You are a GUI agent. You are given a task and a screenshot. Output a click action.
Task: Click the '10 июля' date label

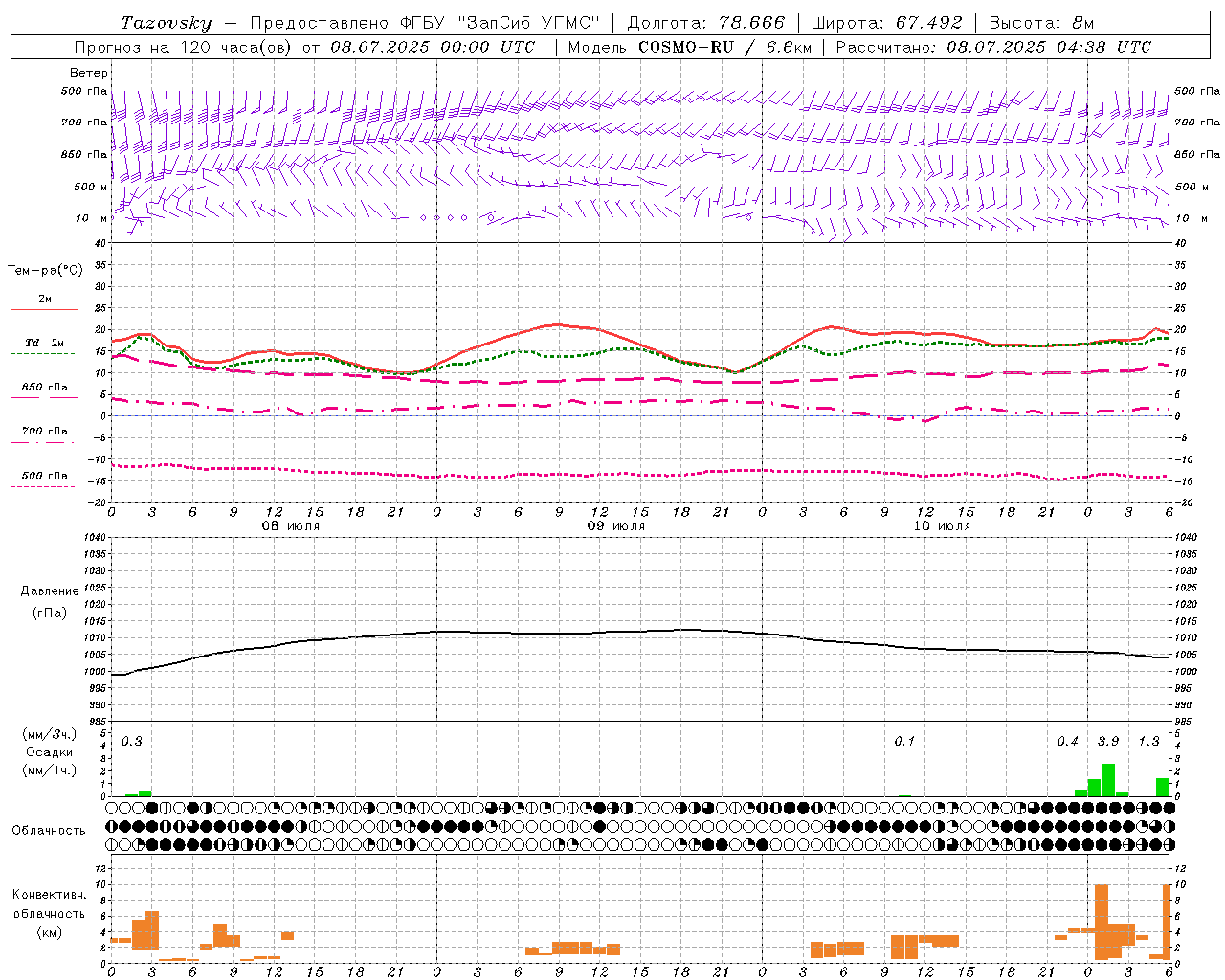(941, 526)
